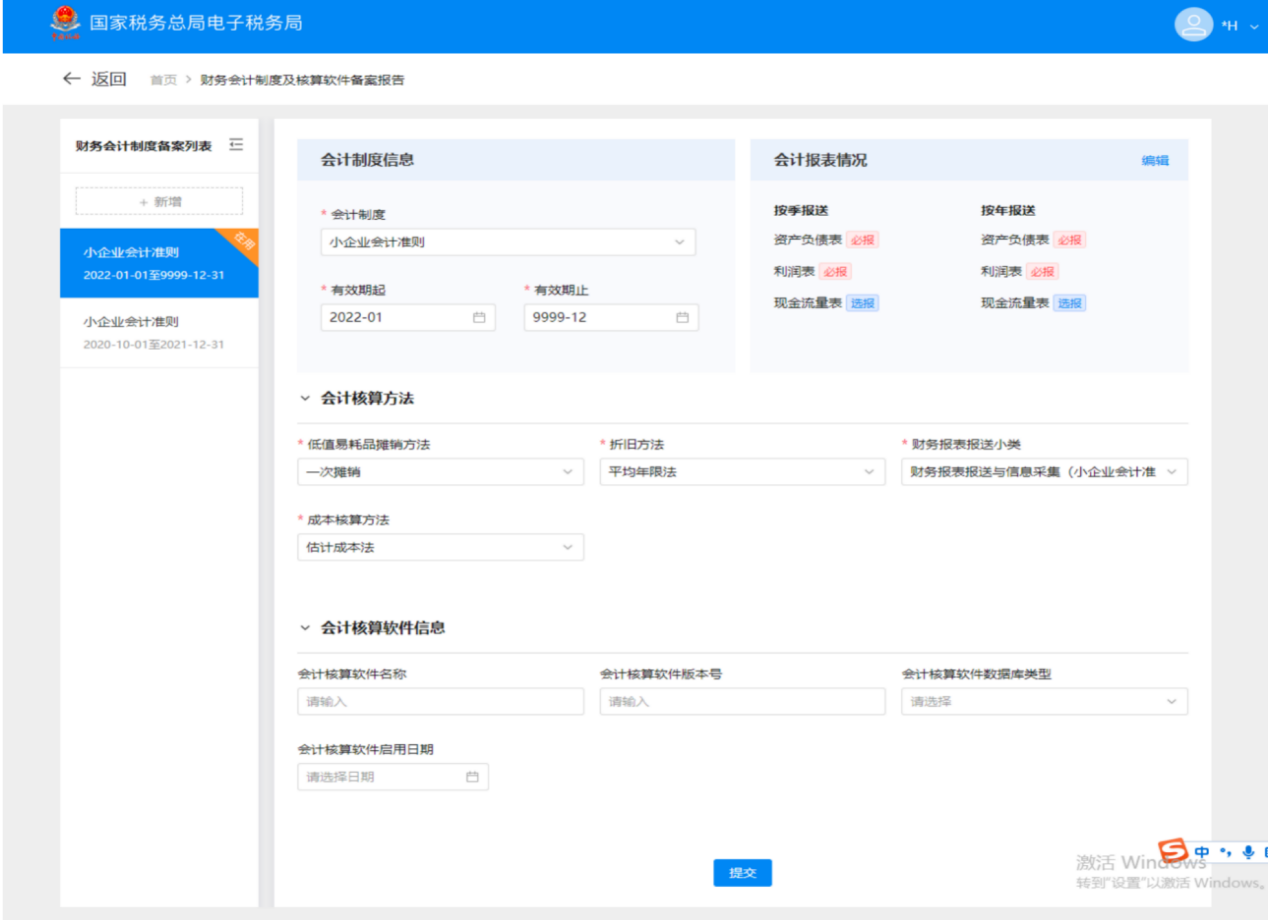
Task: Click the 会计核算软件启用日期 date field
Action: coord(393,777)
